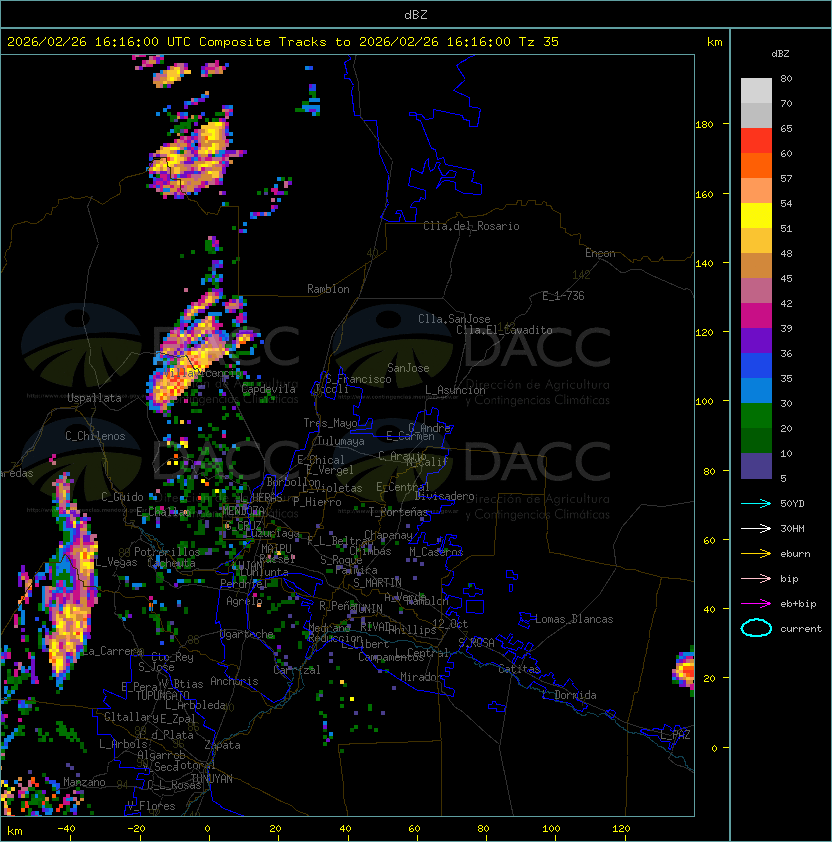Click the Clla.SanJose place label

point(454,319)
